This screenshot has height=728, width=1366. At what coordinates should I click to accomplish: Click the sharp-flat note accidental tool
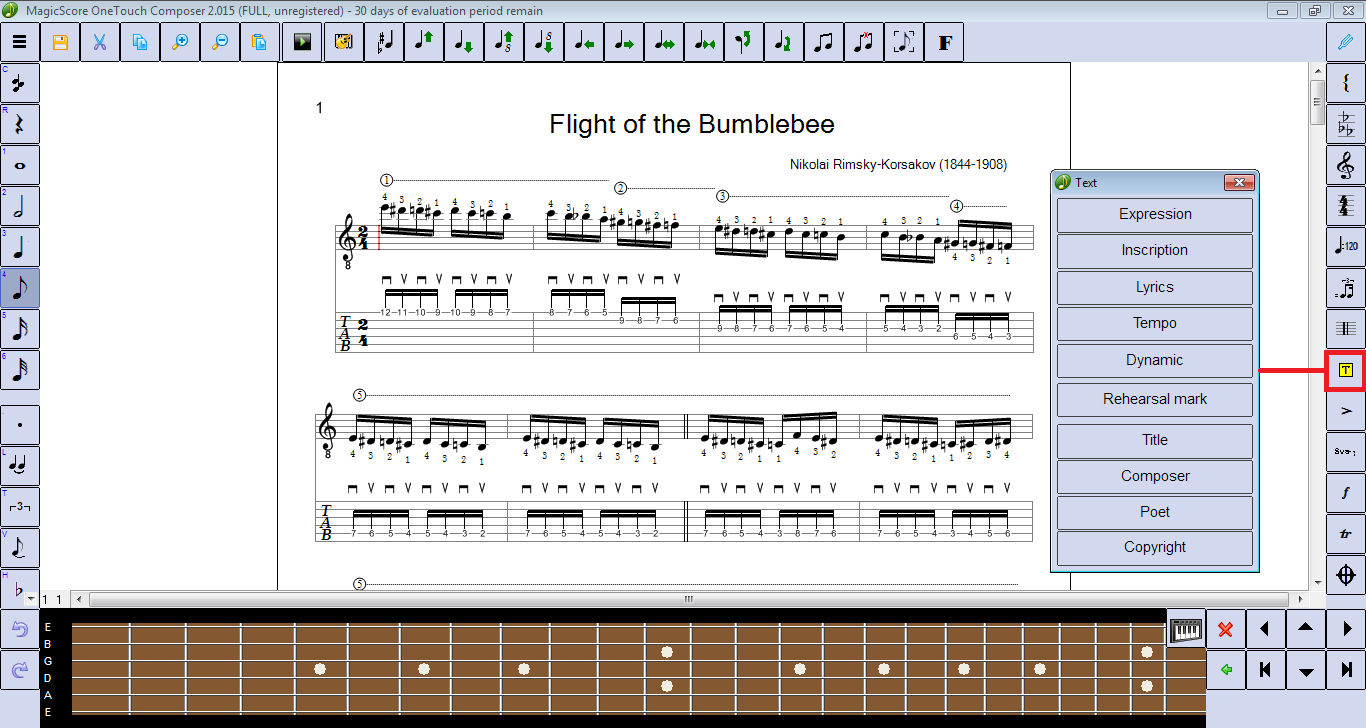[x=384, y=42]
